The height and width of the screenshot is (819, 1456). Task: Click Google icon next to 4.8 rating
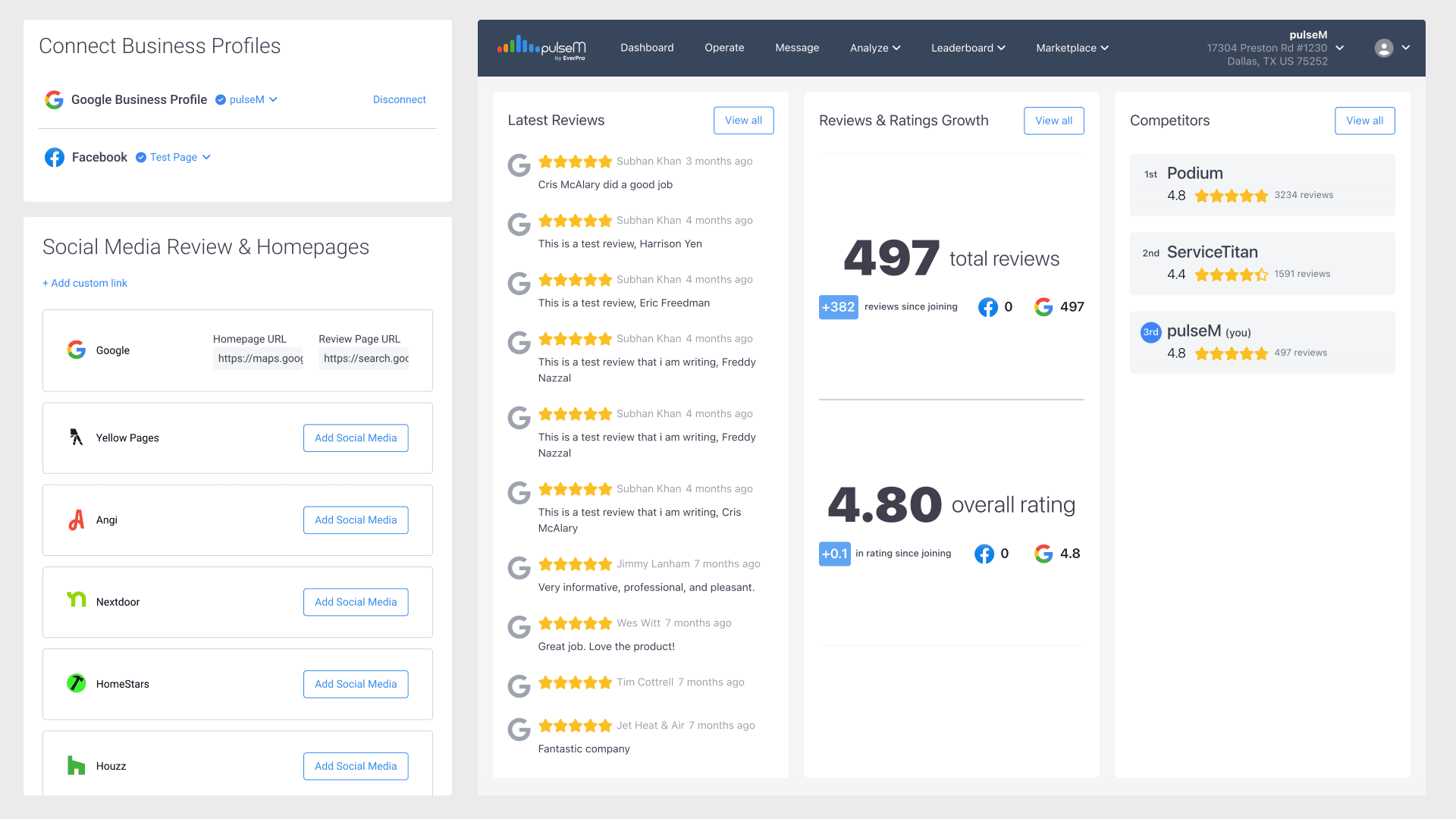[1043, 554]
